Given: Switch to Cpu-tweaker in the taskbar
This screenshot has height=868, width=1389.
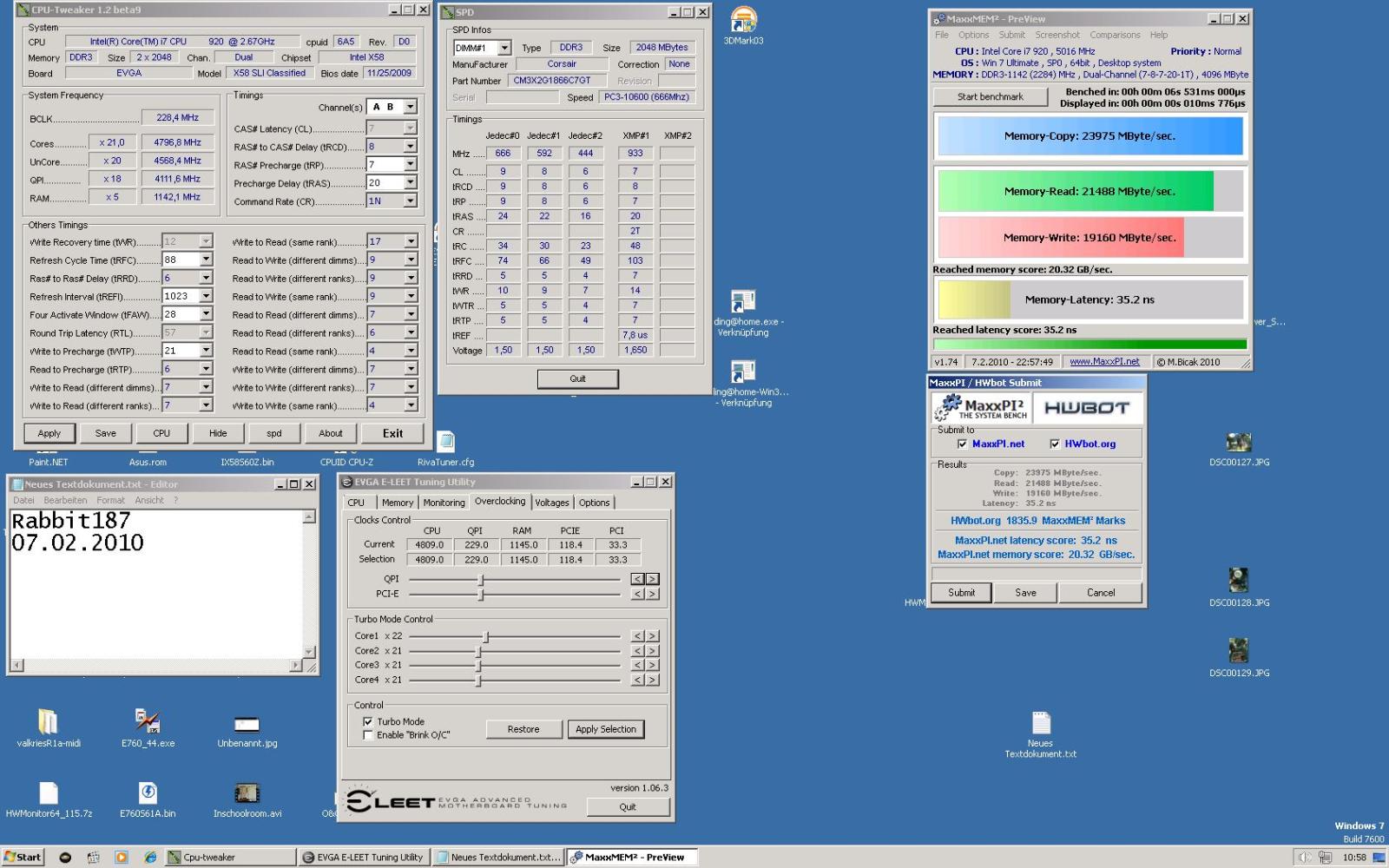Looking at the screenshot, I should [230, 857].
